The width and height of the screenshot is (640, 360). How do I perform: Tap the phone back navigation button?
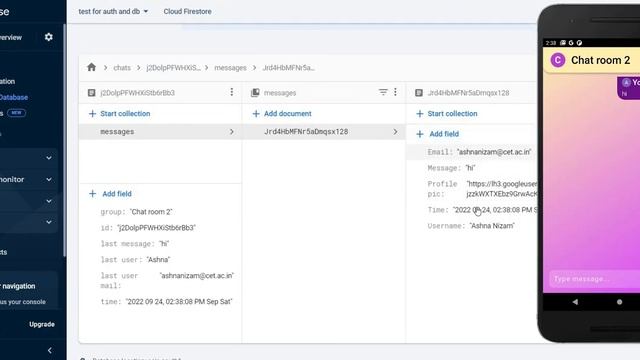[x=575, y=302]
